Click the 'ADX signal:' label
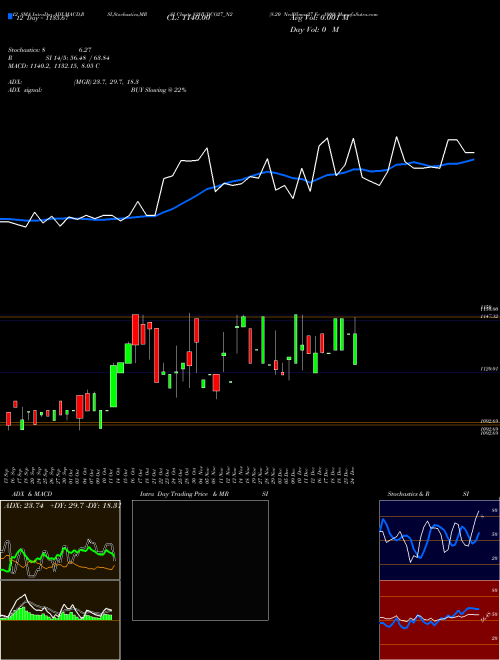The image size is (500, 660). 25,90
